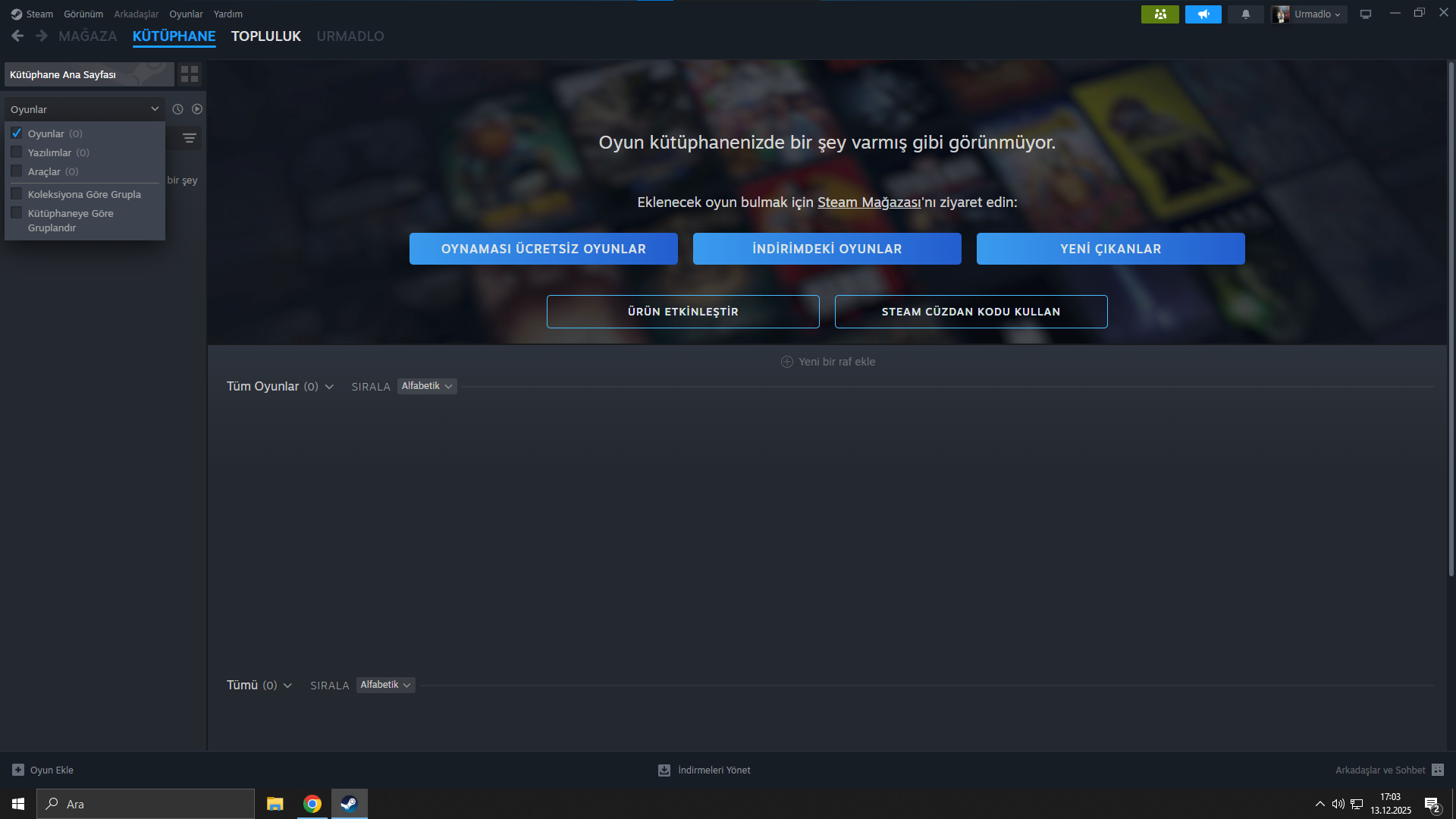Screen dimensions: 1456x819
Task: Collapse the Oyunlar filter dropdown
Action: (85, 109)
